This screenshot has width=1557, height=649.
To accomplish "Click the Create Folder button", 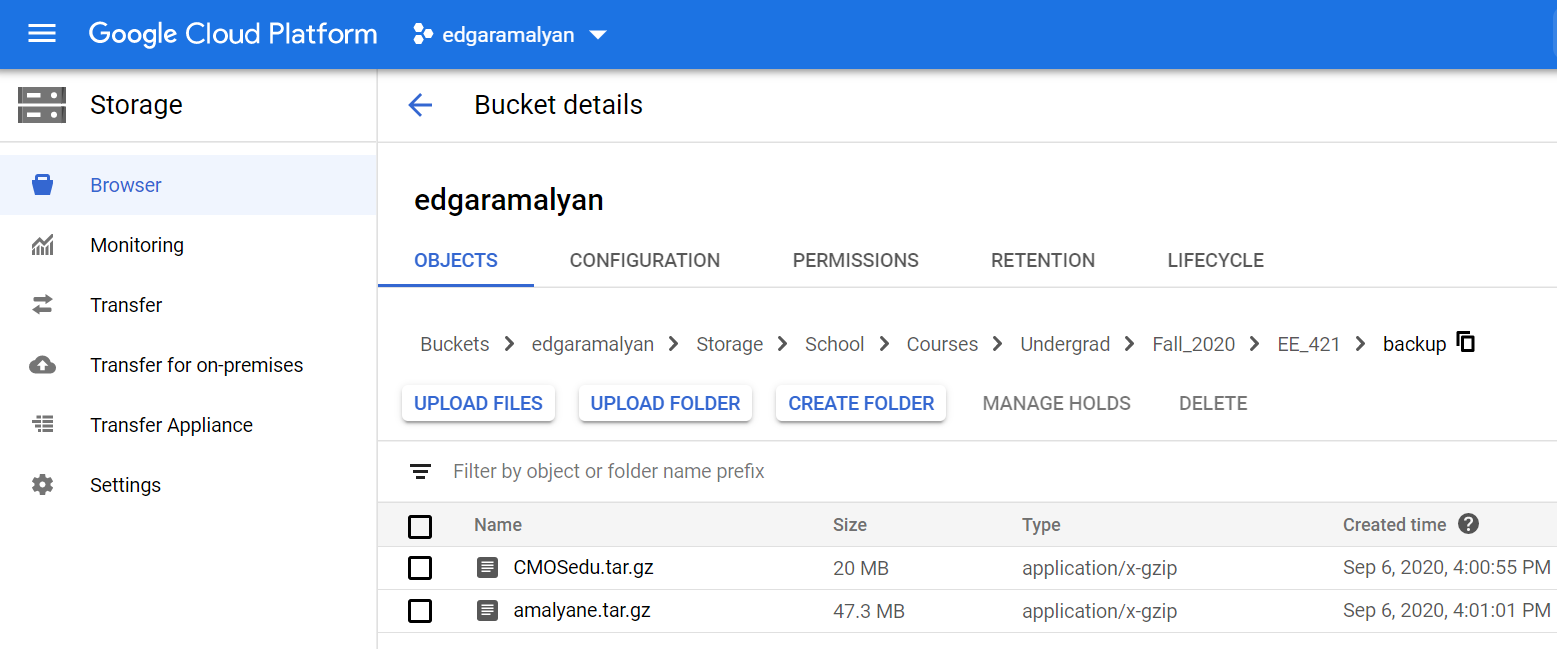I will [x=861, y=403].
